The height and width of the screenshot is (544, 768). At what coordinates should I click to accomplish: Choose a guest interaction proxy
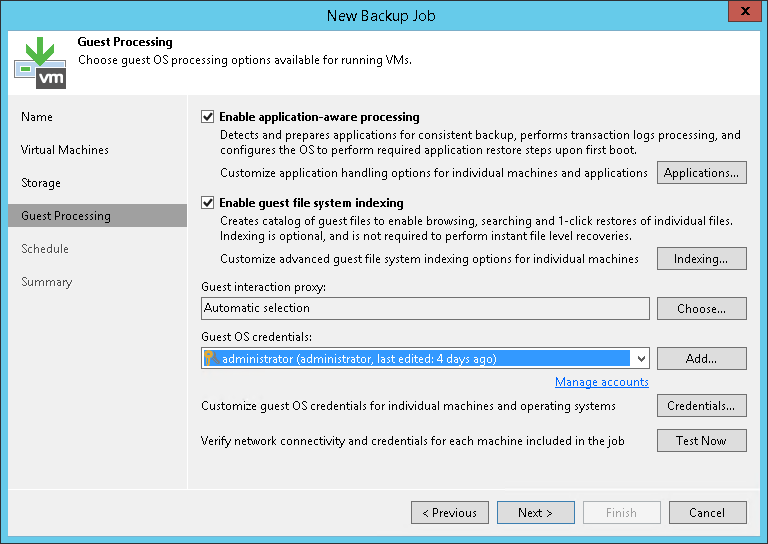coord(701,309)
